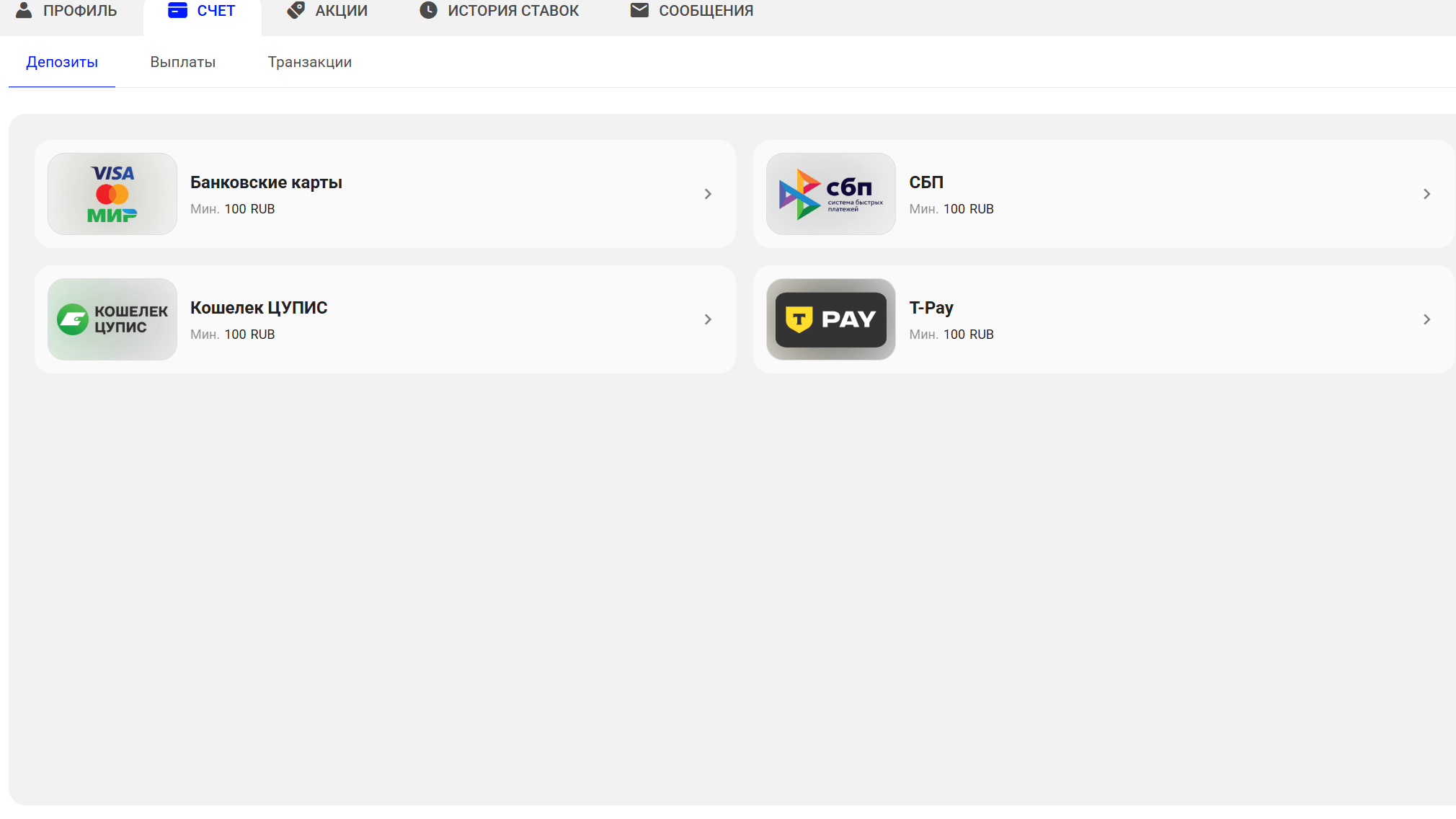Click the envelope icon for messages
The width and height of the screenshot is (1456, 819).
coord(639,10)
